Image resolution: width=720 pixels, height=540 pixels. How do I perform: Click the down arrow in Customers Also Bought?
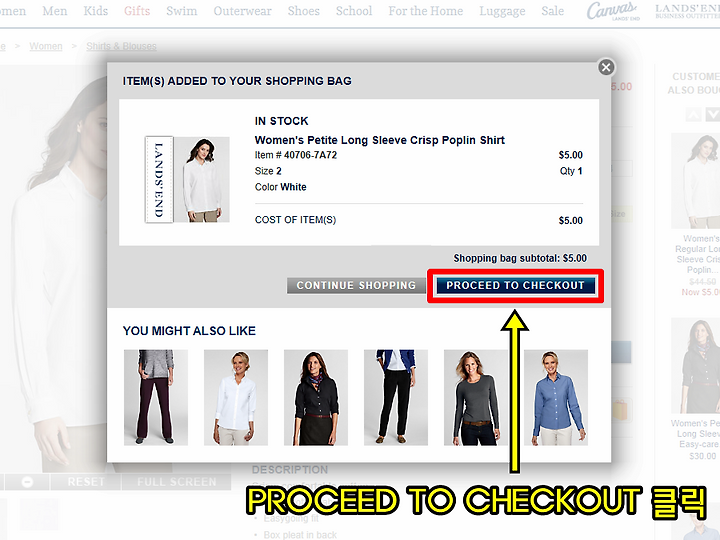click(x=712, y=113)
